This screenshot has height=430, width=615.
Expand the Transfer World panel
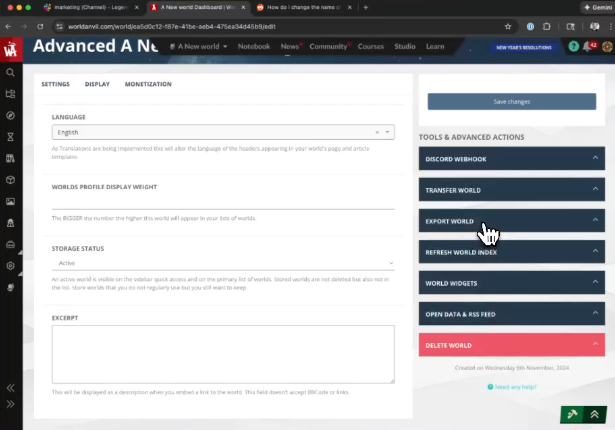[511, 189]
